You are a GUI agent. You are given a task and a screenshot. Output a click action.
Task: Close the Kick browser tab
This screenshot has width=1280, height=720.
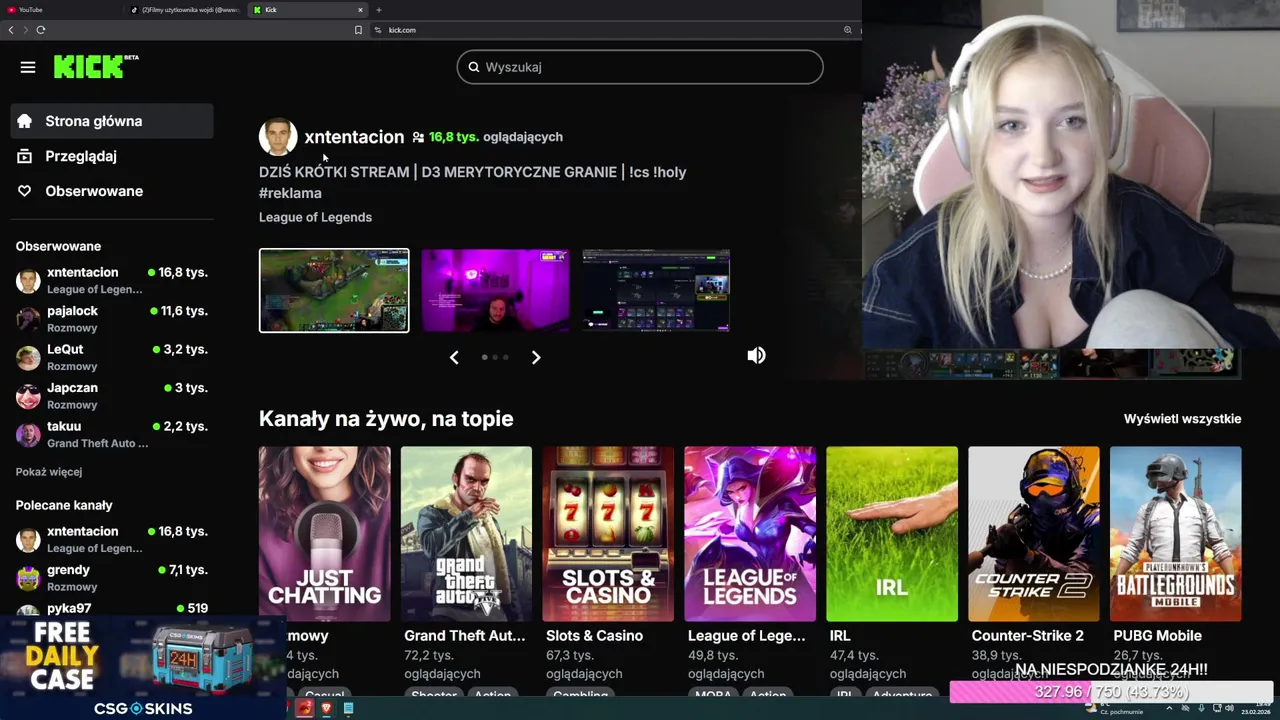pyautogui.click(x=360, y=10)
